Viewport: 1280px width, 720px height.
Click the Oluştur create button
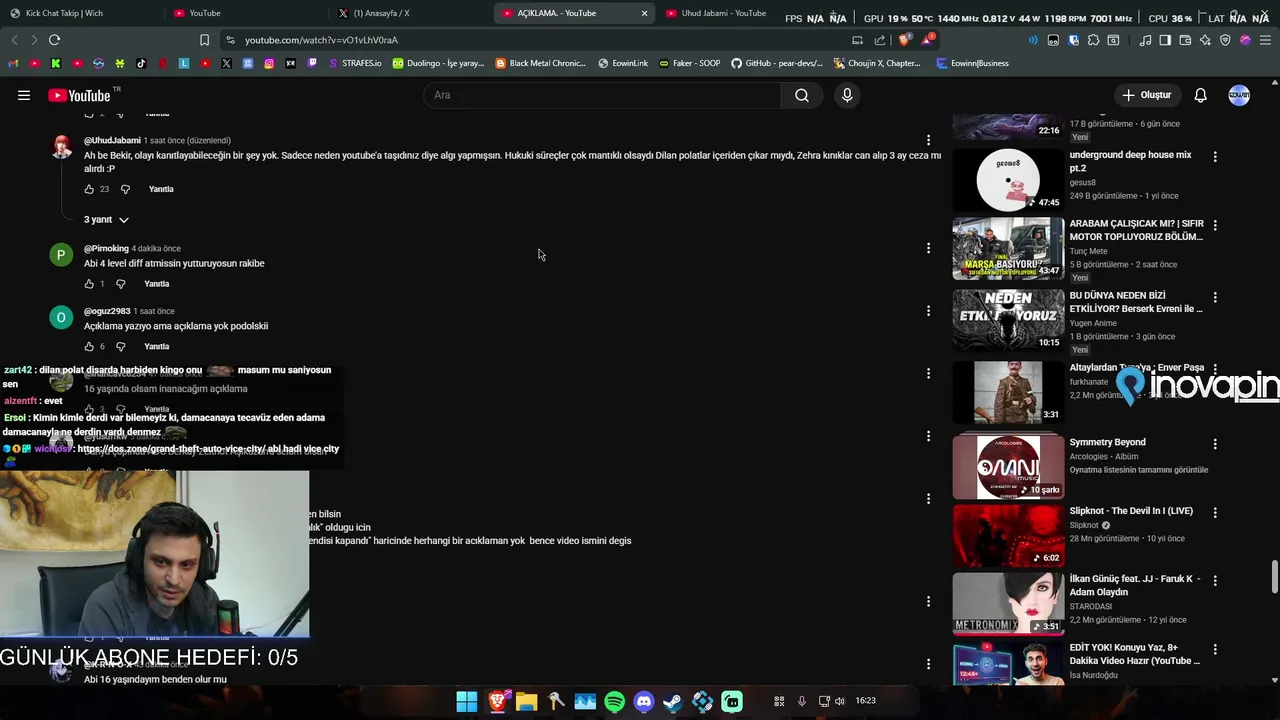1146,95
